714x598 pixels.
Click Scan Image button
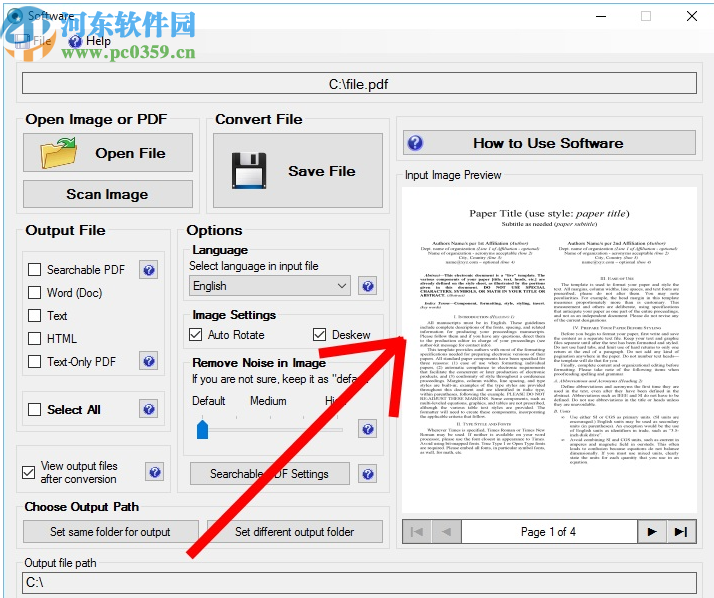click(108, 194)
